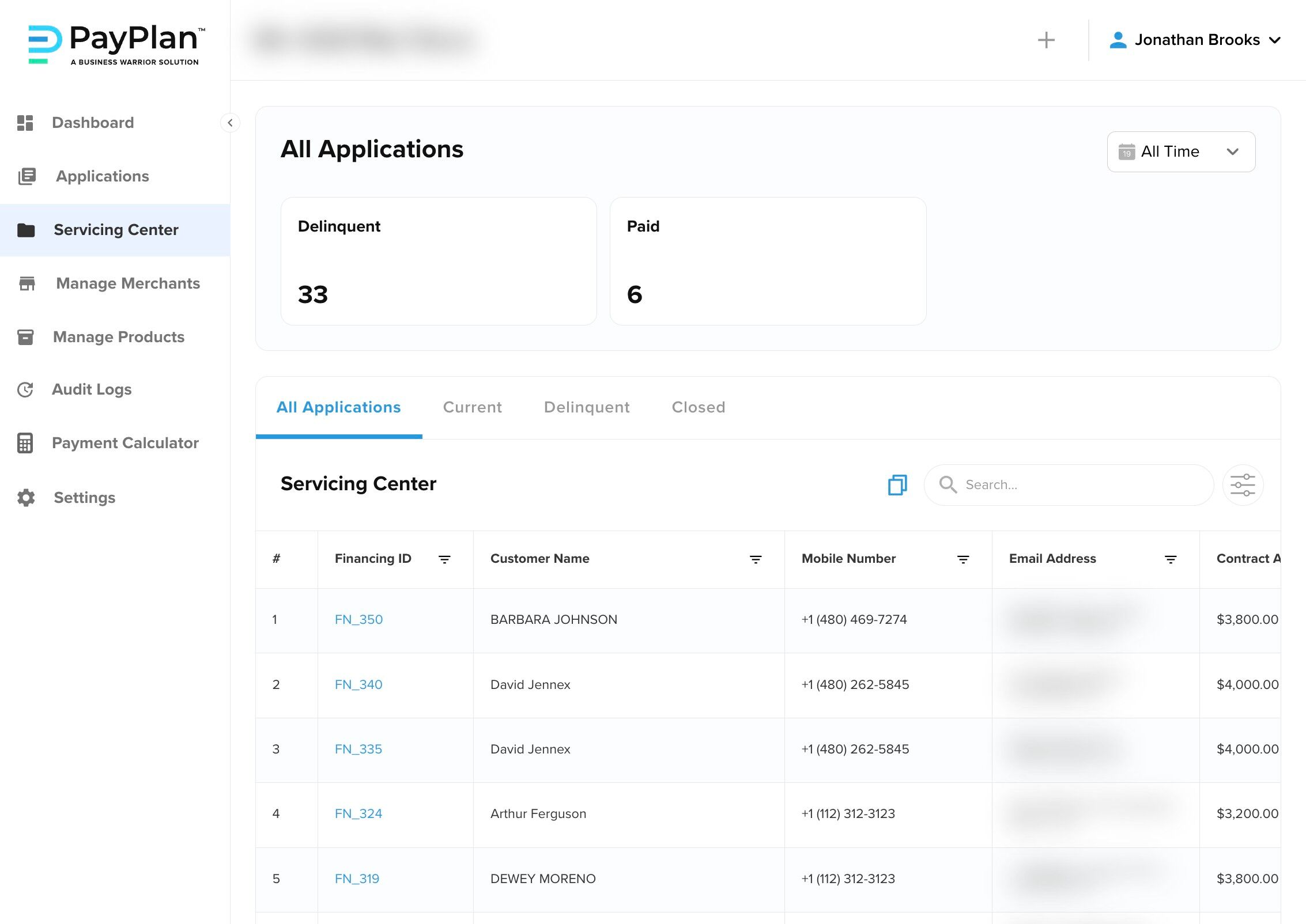
Task: Filter the Customer Name column
Action: [x=756, y=559]
